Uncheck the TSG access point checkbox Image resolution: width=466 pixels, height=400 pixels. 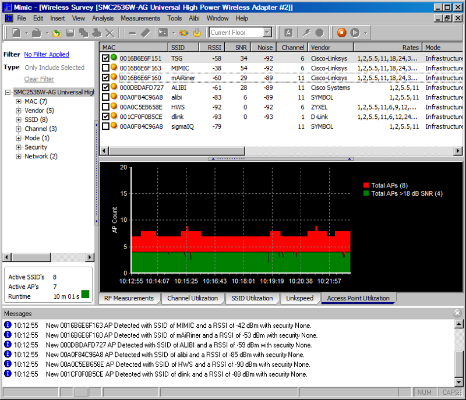pos(106,58)
